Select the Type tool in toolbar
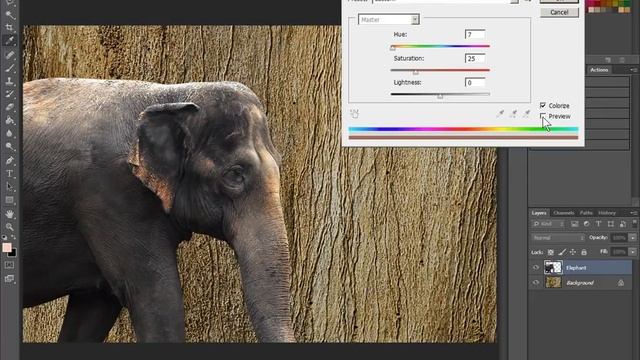 [x=10, y=173]
